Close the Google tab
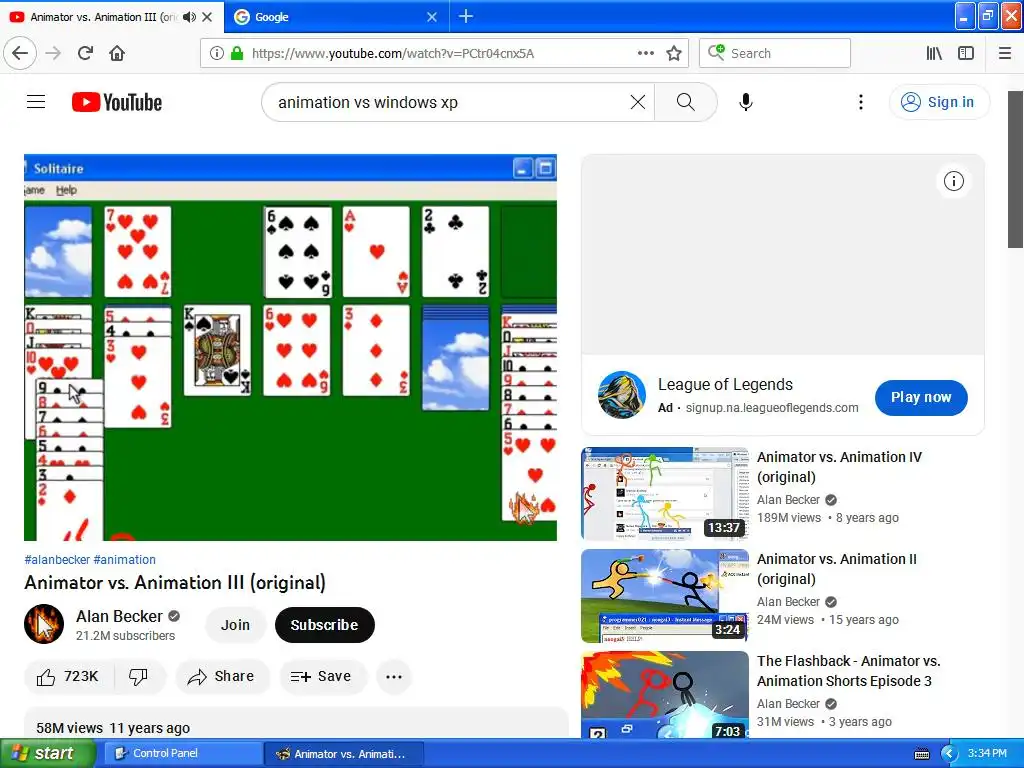 point(432,17)
